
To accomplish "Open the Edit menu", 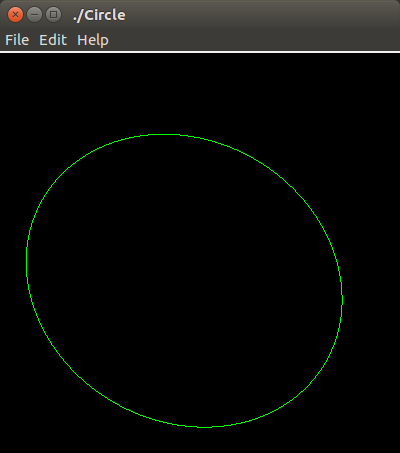I will (x=53, y=40).
